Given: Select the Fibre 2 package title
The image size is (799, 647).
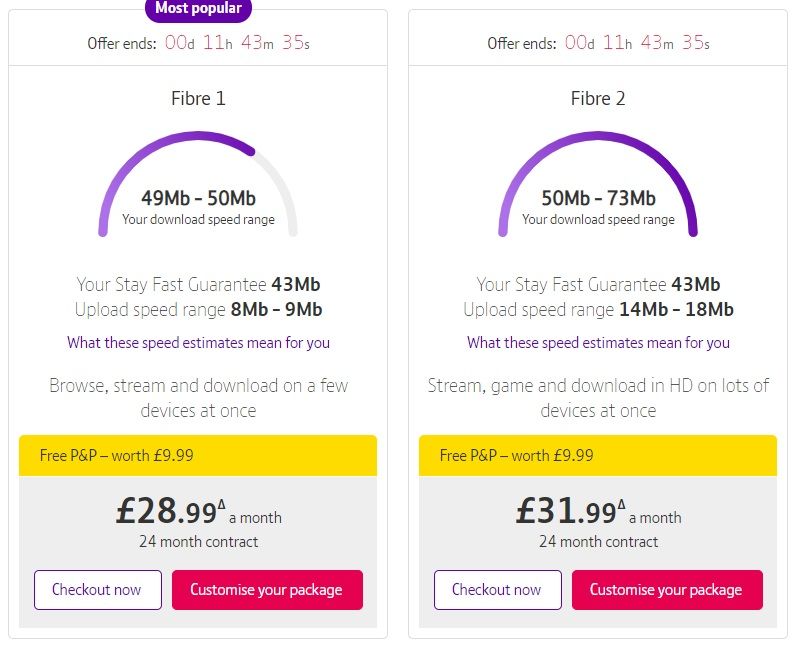Looking at the screenshot, I should 598,99.
